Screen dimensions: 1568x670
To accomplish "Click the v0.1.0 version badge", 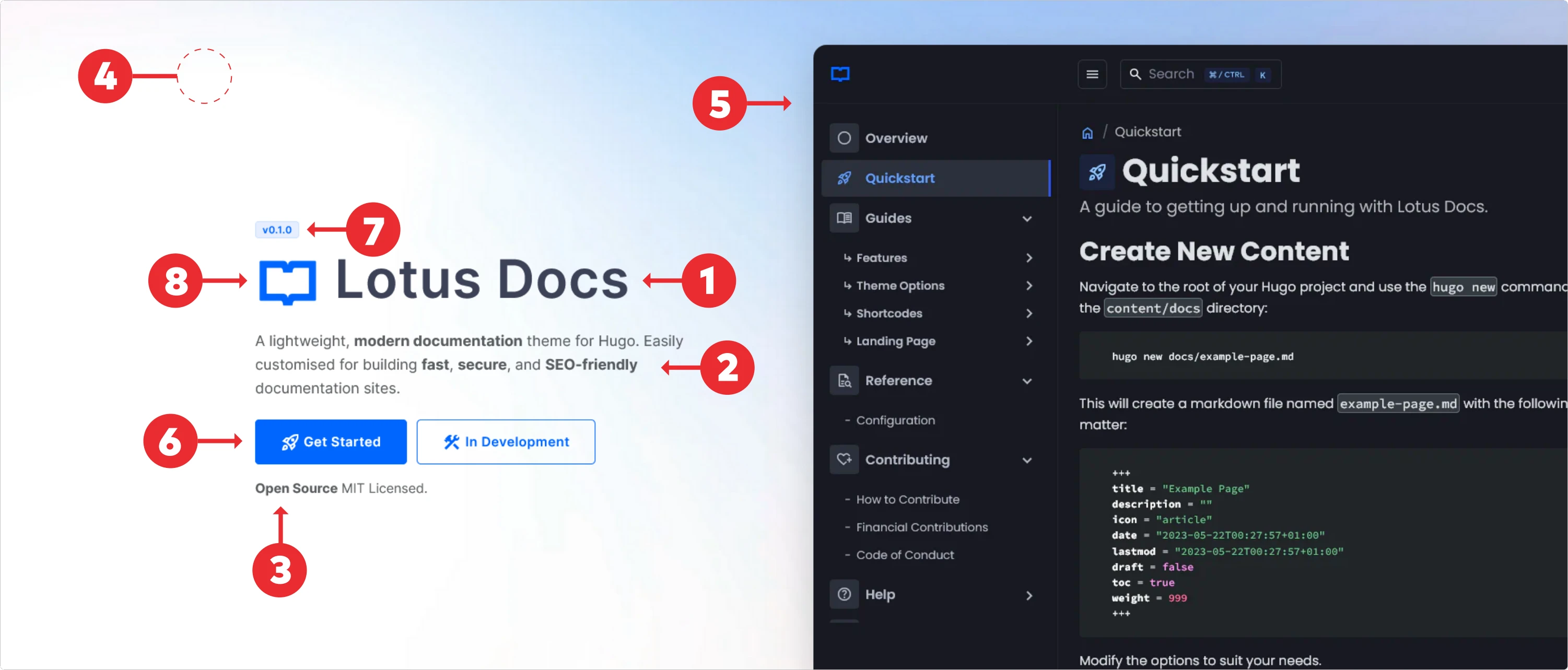I will (x=277, y=230).
